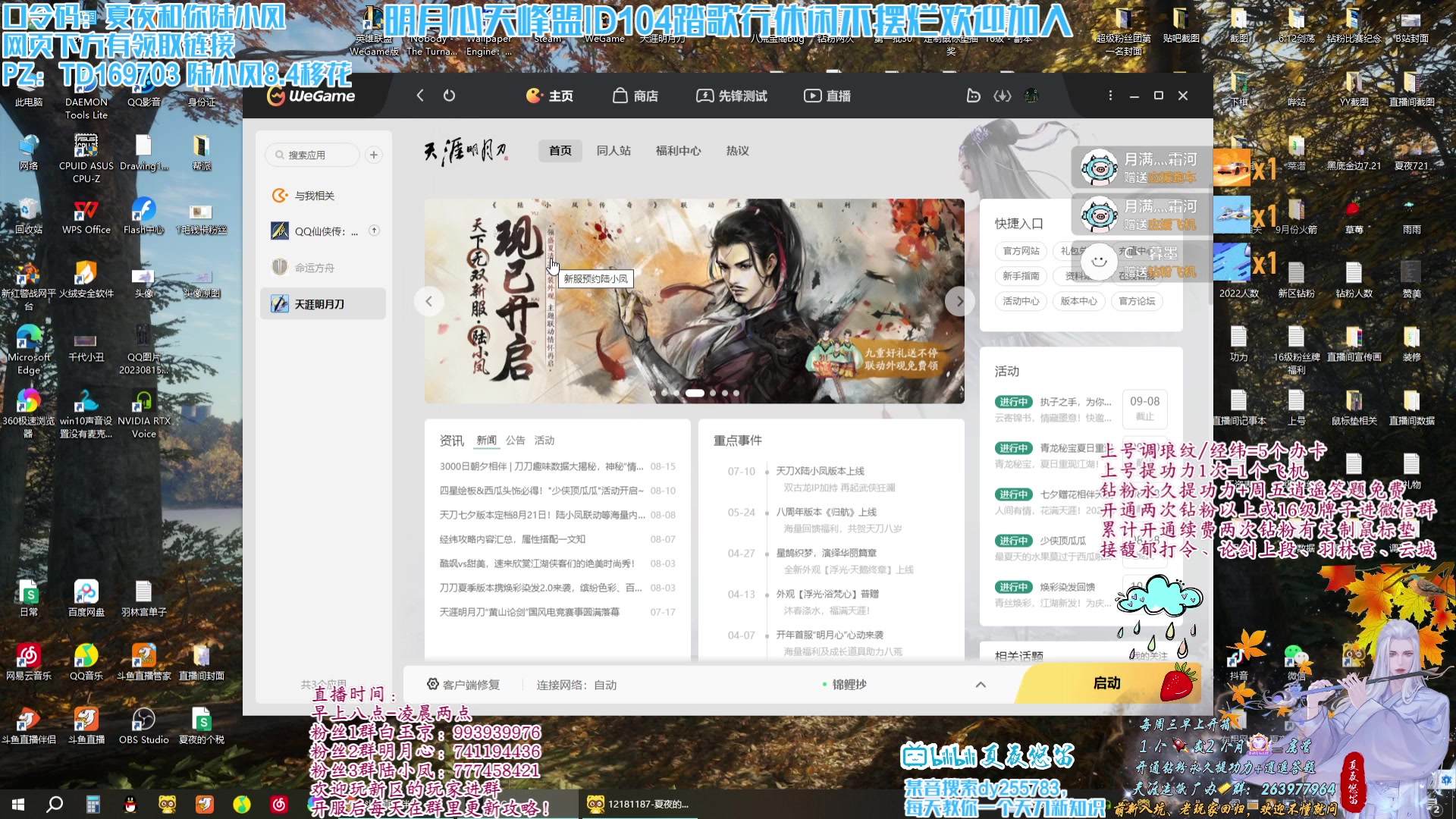The width and height of the screenshot is (1456, 819).
Task: Open the NVIDIA RTX Voice desktop icon
Action: 144,413
